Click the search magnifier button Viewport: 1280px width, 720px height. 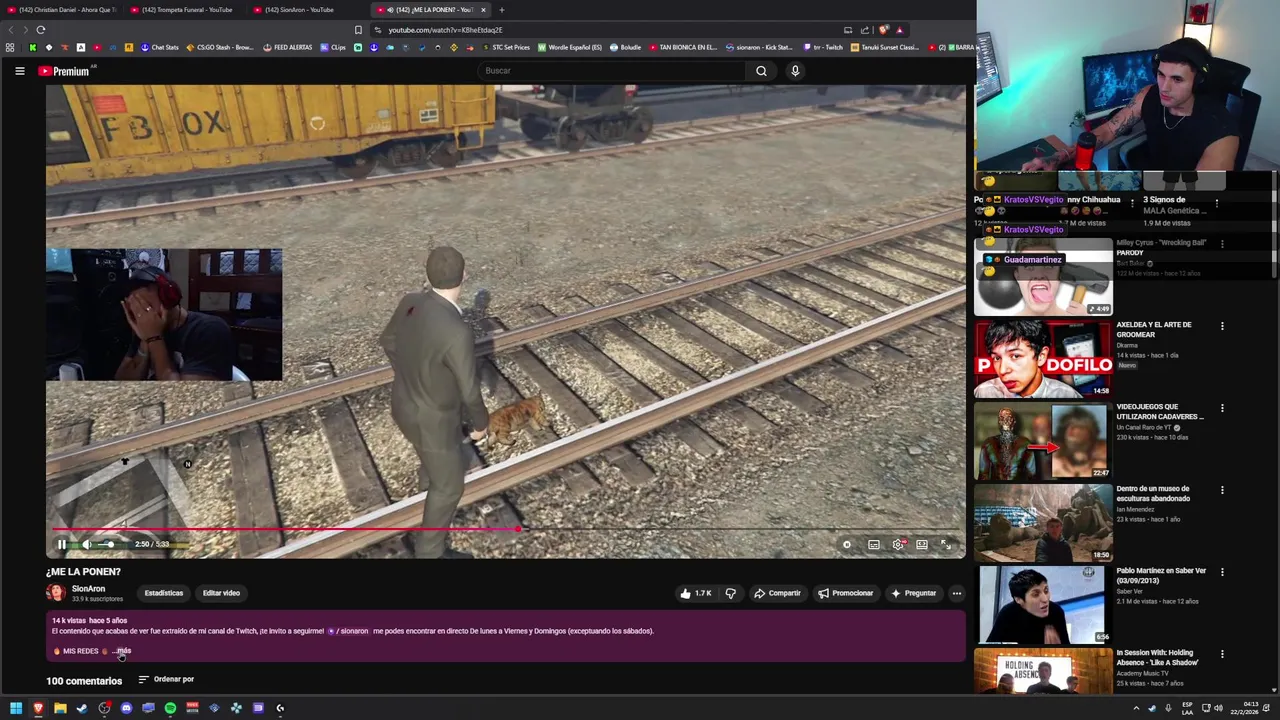pos(761,71)
